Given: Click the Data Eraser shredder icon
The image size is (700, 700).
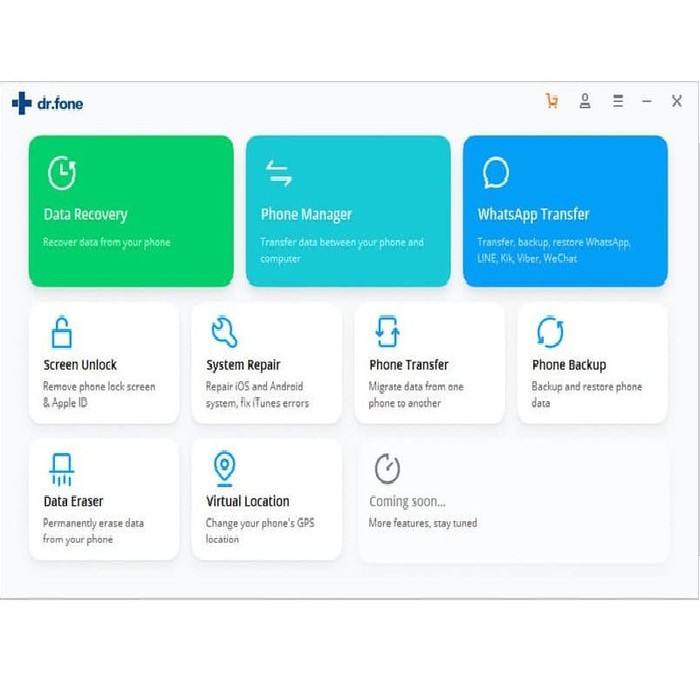Looking at the screenshot, I should point(62,468).
